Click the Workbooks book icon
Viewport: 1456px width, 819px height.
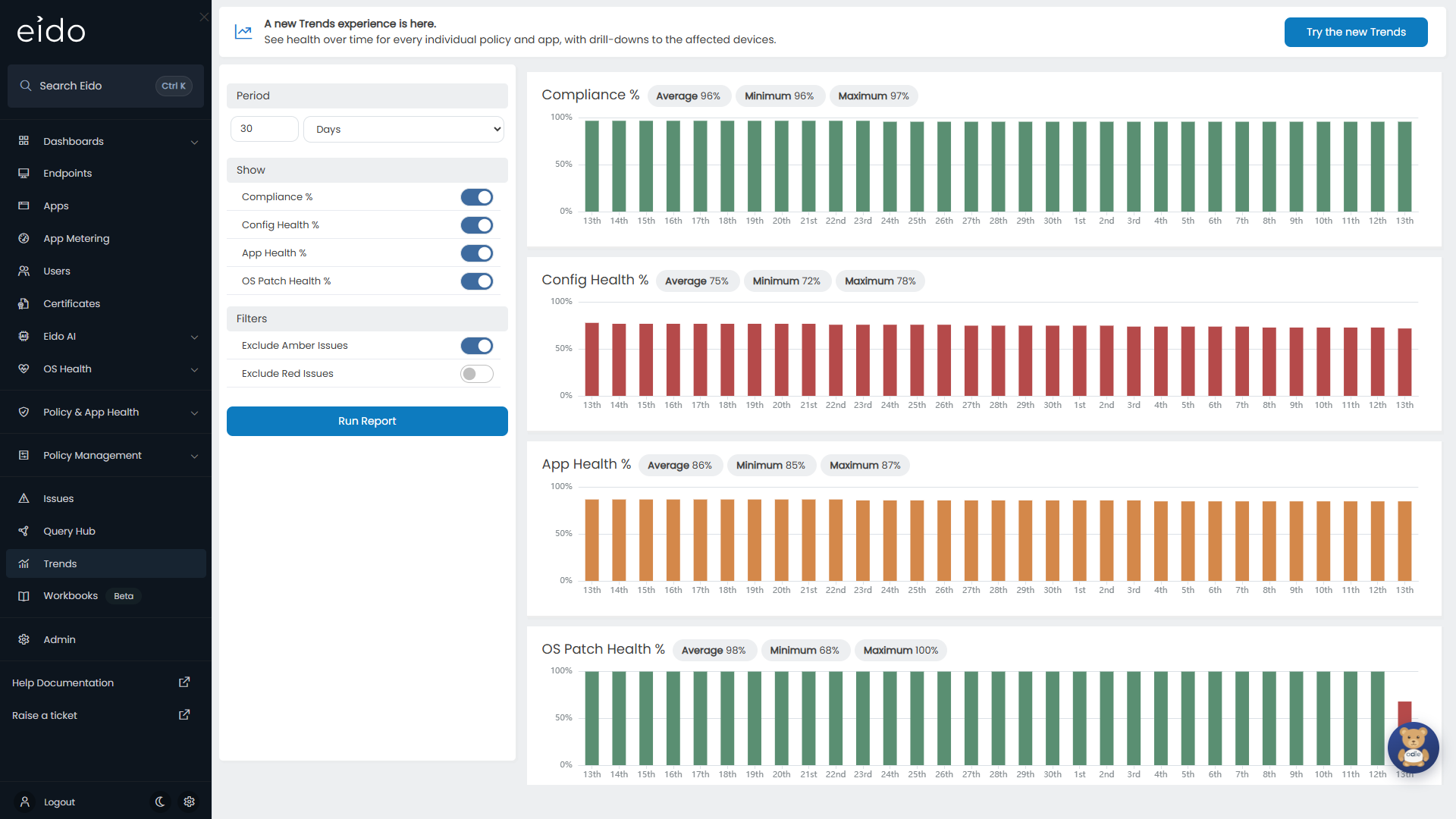click(x=24, y=596)
